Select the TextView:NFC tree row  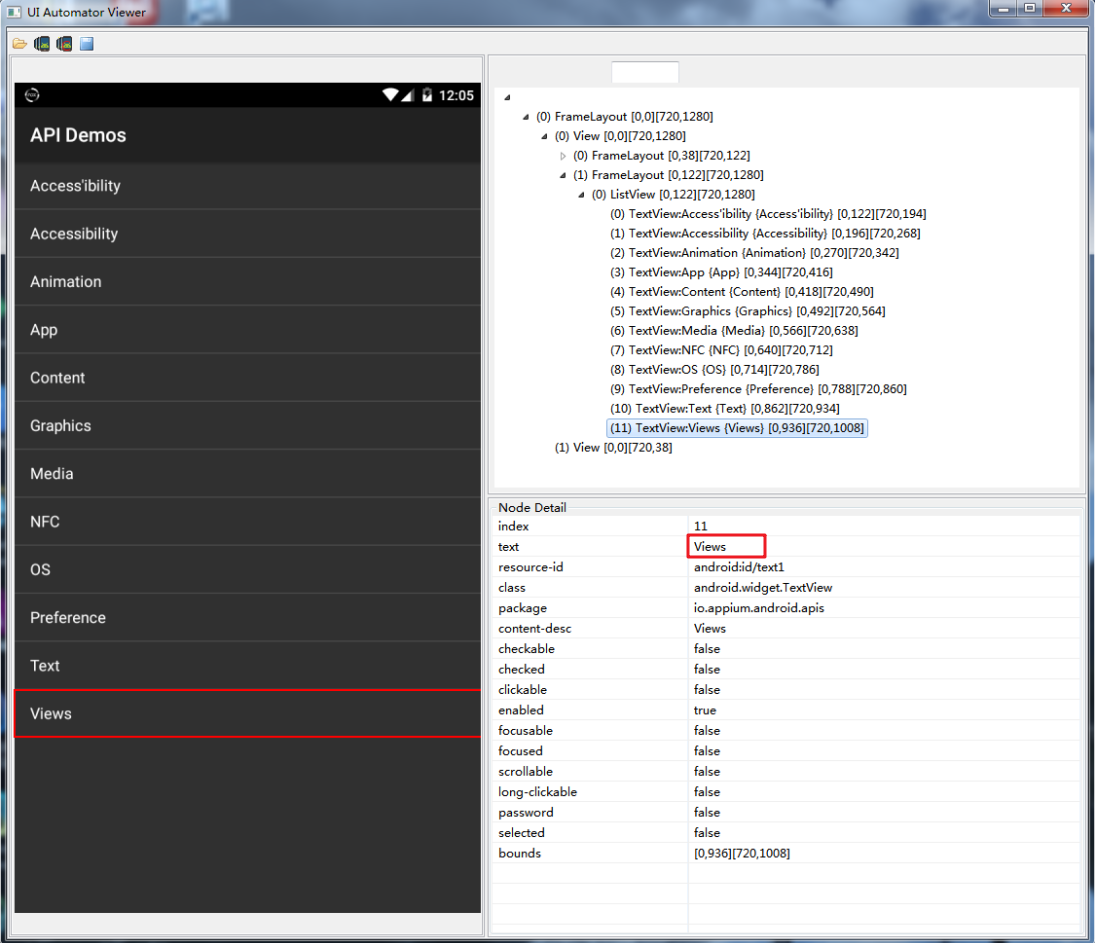point(721,351)
